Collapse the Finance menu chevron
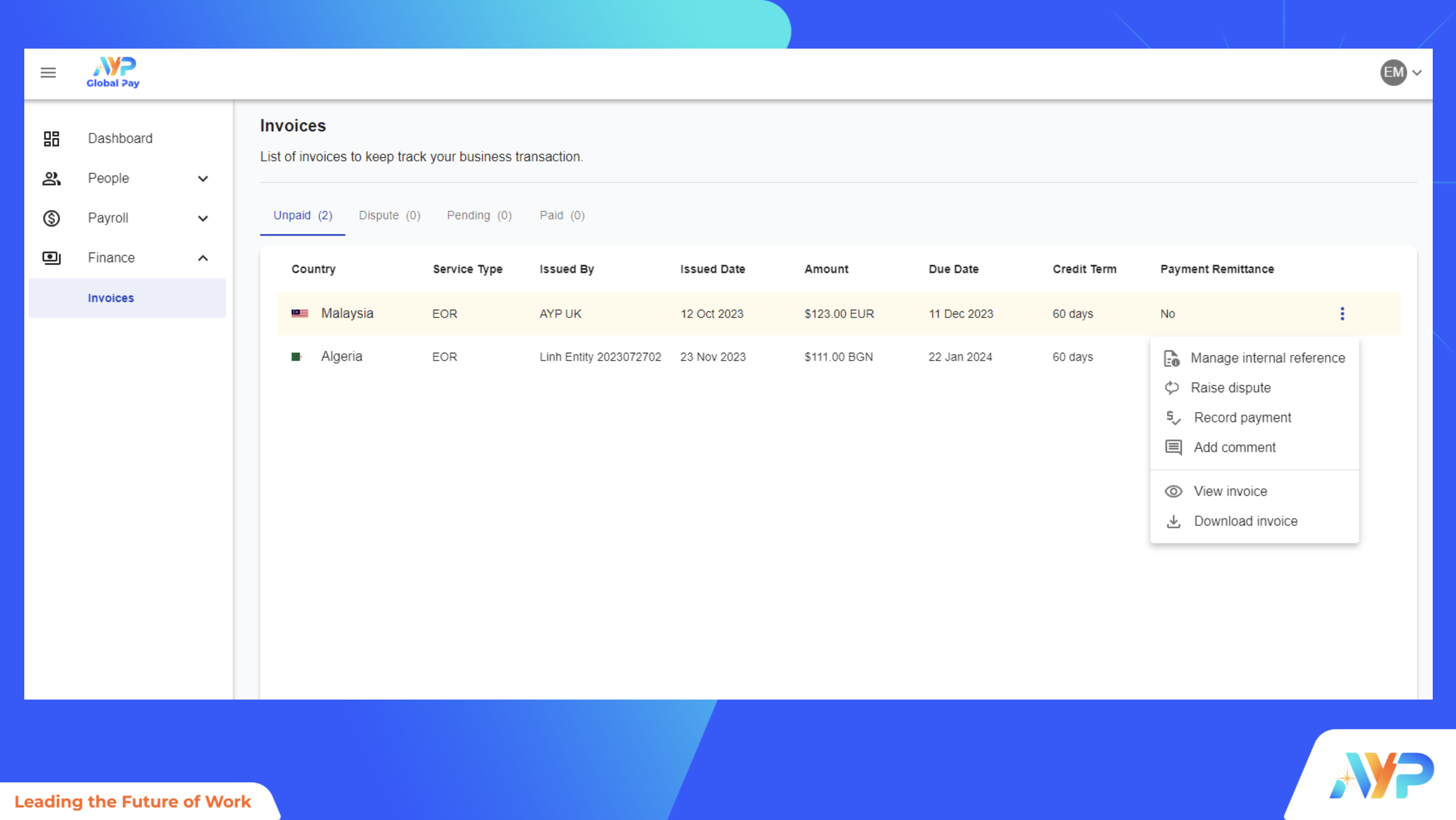Viewport: 1456px width, 820px height. (x=203, y=258)
